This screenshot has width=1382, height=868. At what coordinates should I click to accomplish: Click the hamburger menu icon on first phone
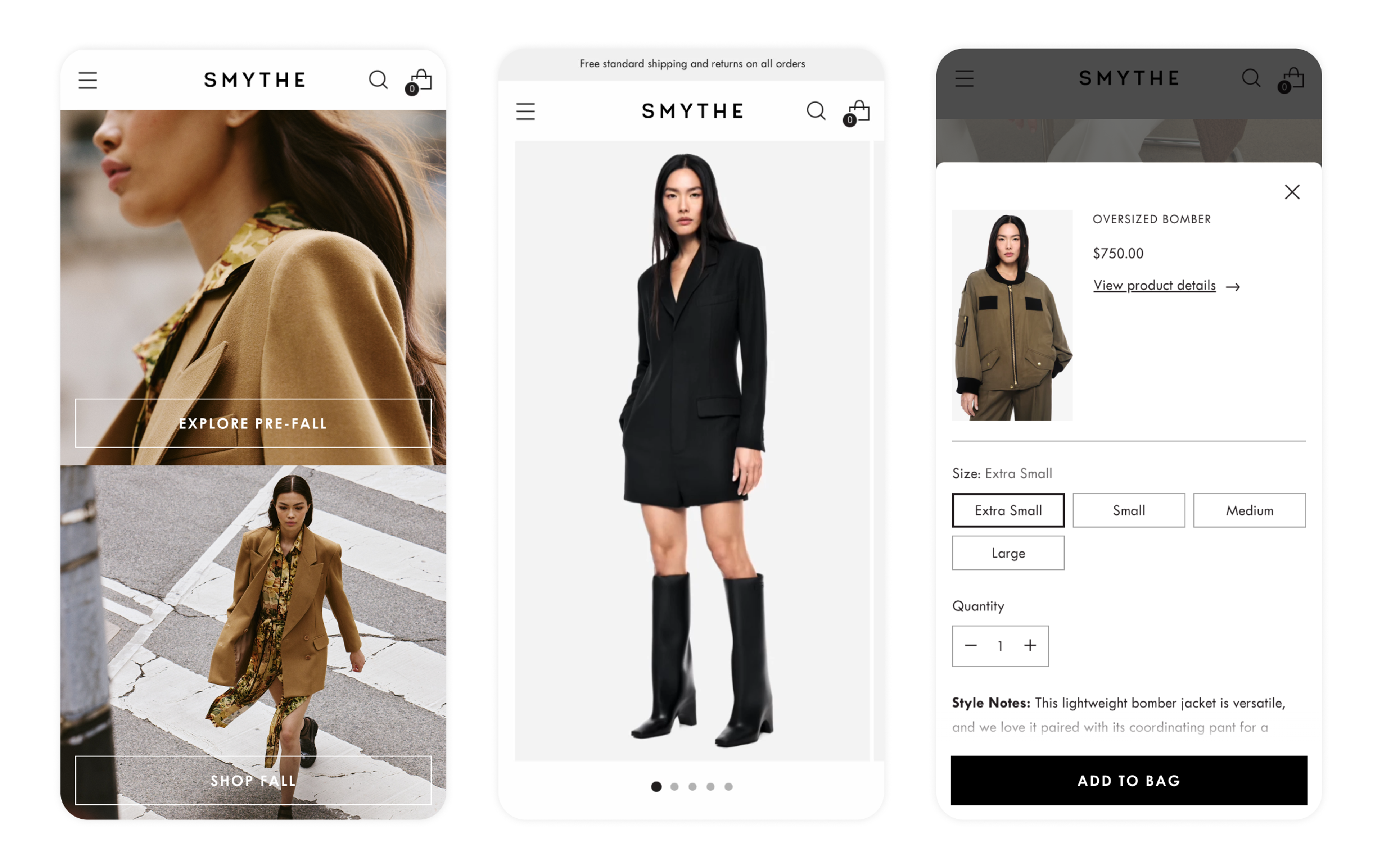coord(88,78)
